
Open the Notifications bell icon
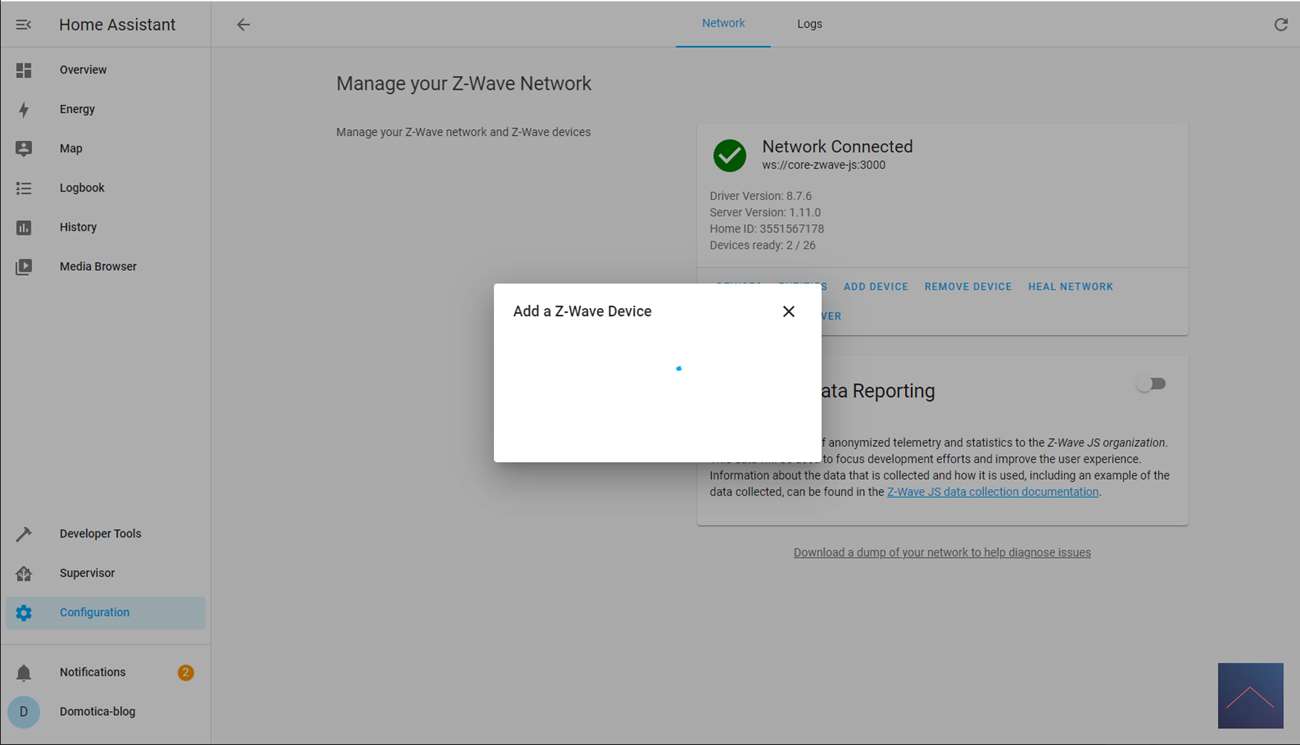click(x=24, y=672)
